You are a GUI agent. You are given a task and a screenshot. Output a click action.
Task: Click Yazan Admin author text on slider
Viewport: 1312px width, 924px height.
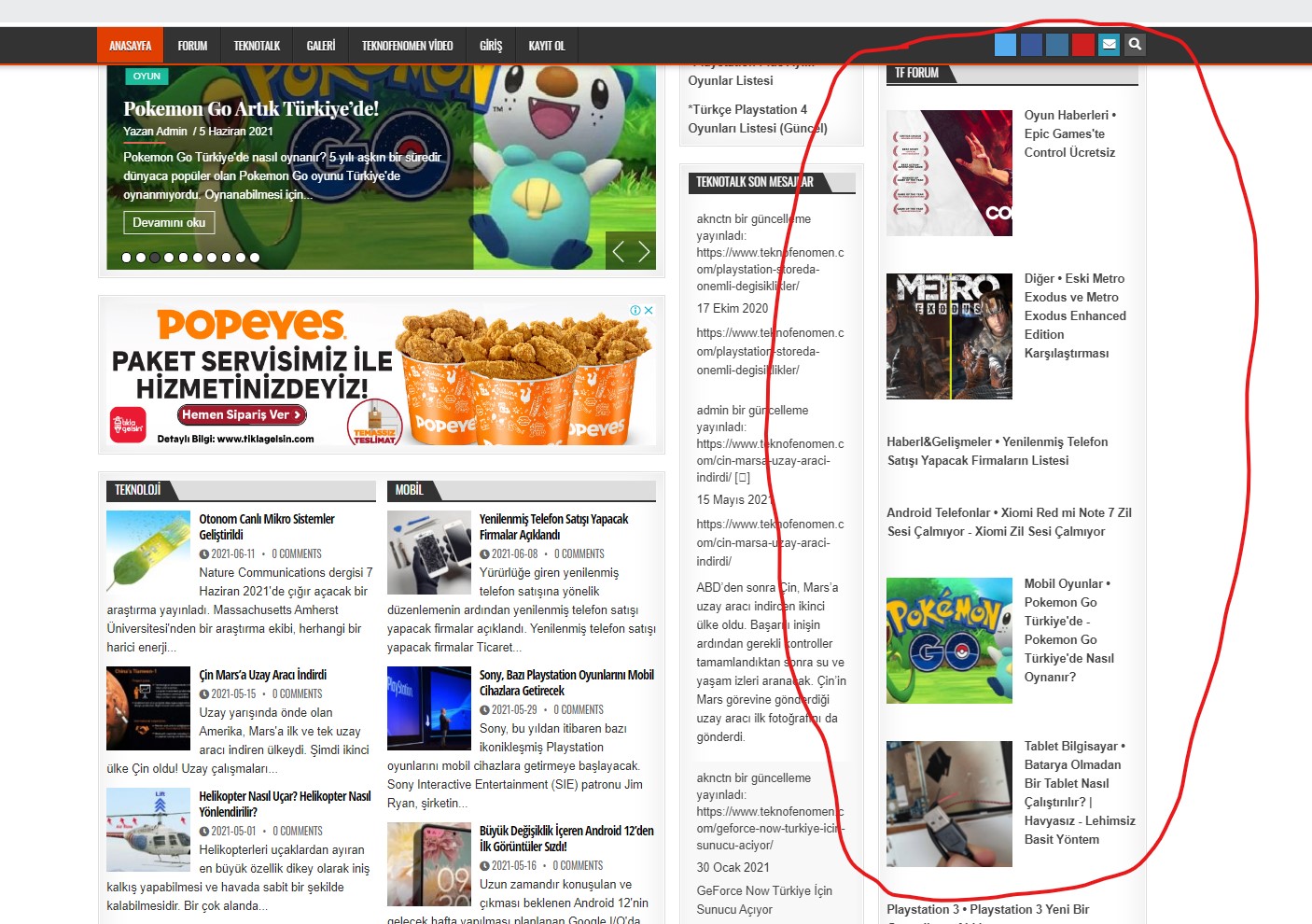(155, 132)
